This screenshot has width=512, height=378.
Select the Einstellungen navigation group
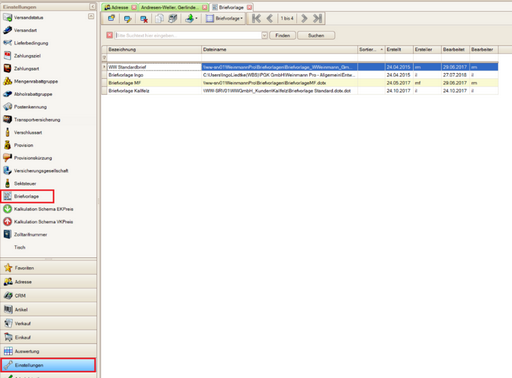click(x=48, y=365)
